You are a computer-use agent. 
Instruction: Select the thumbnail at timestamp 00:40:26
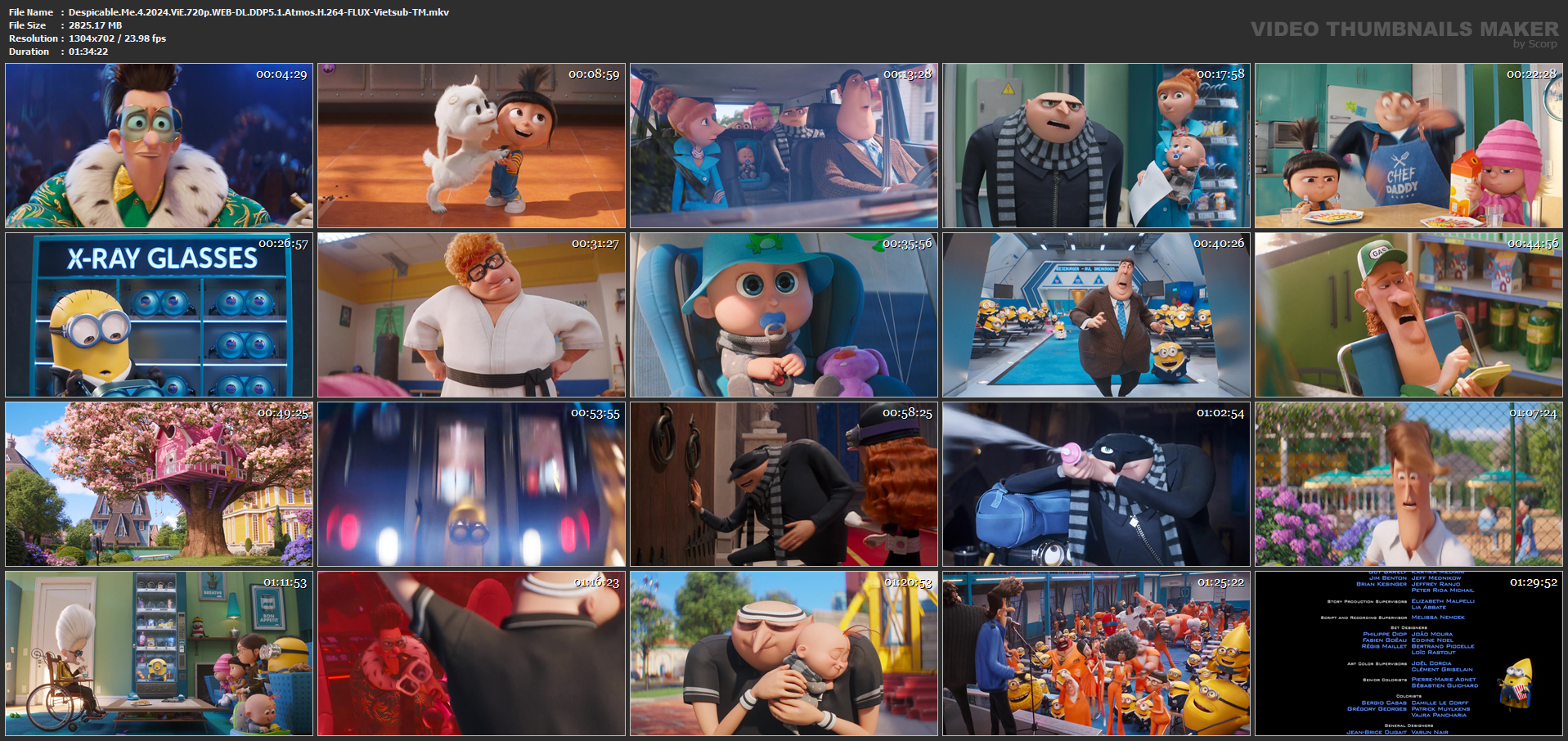1097,315
